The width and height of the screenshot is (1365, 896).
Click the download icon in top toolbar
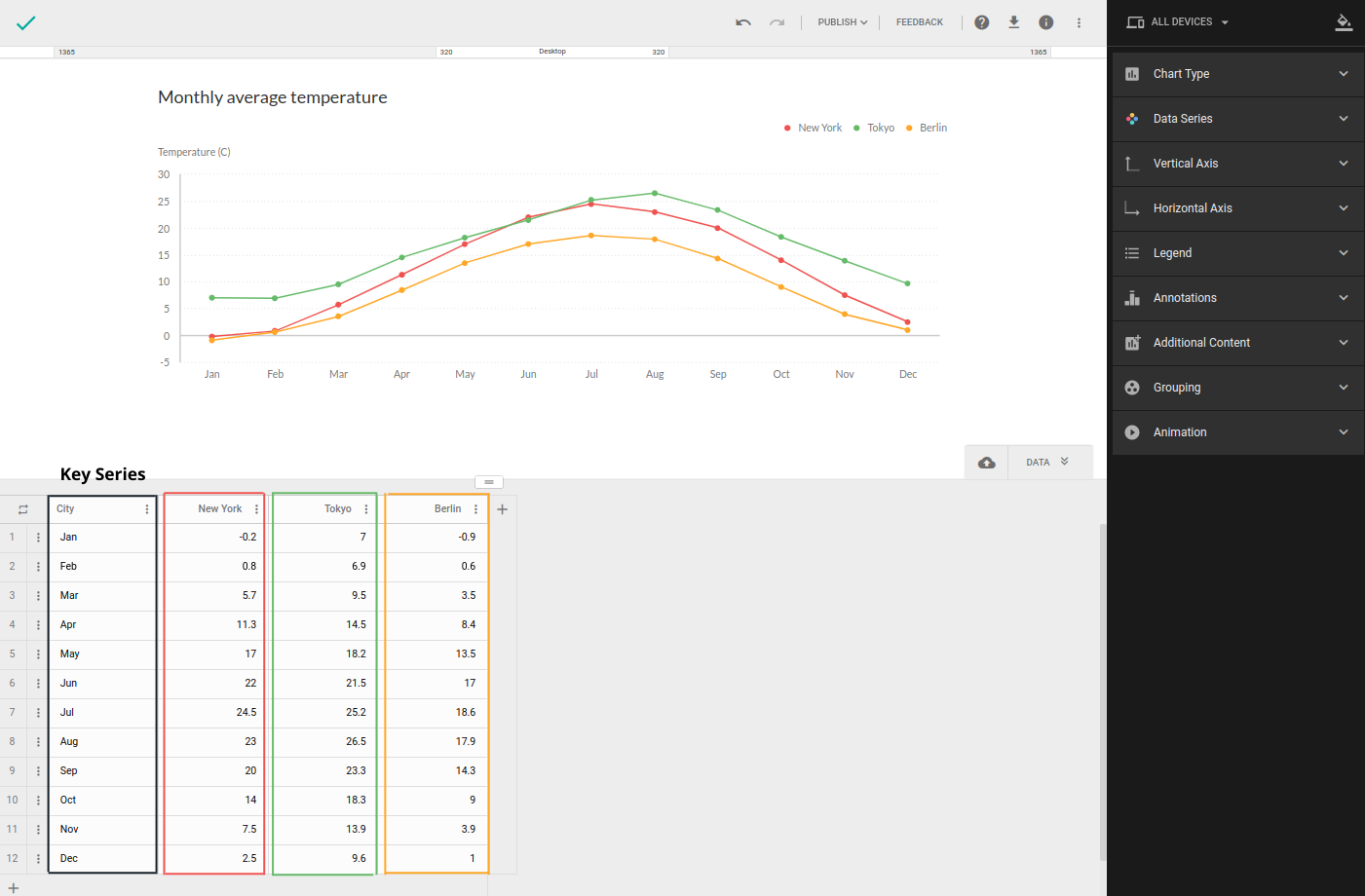1013,22
